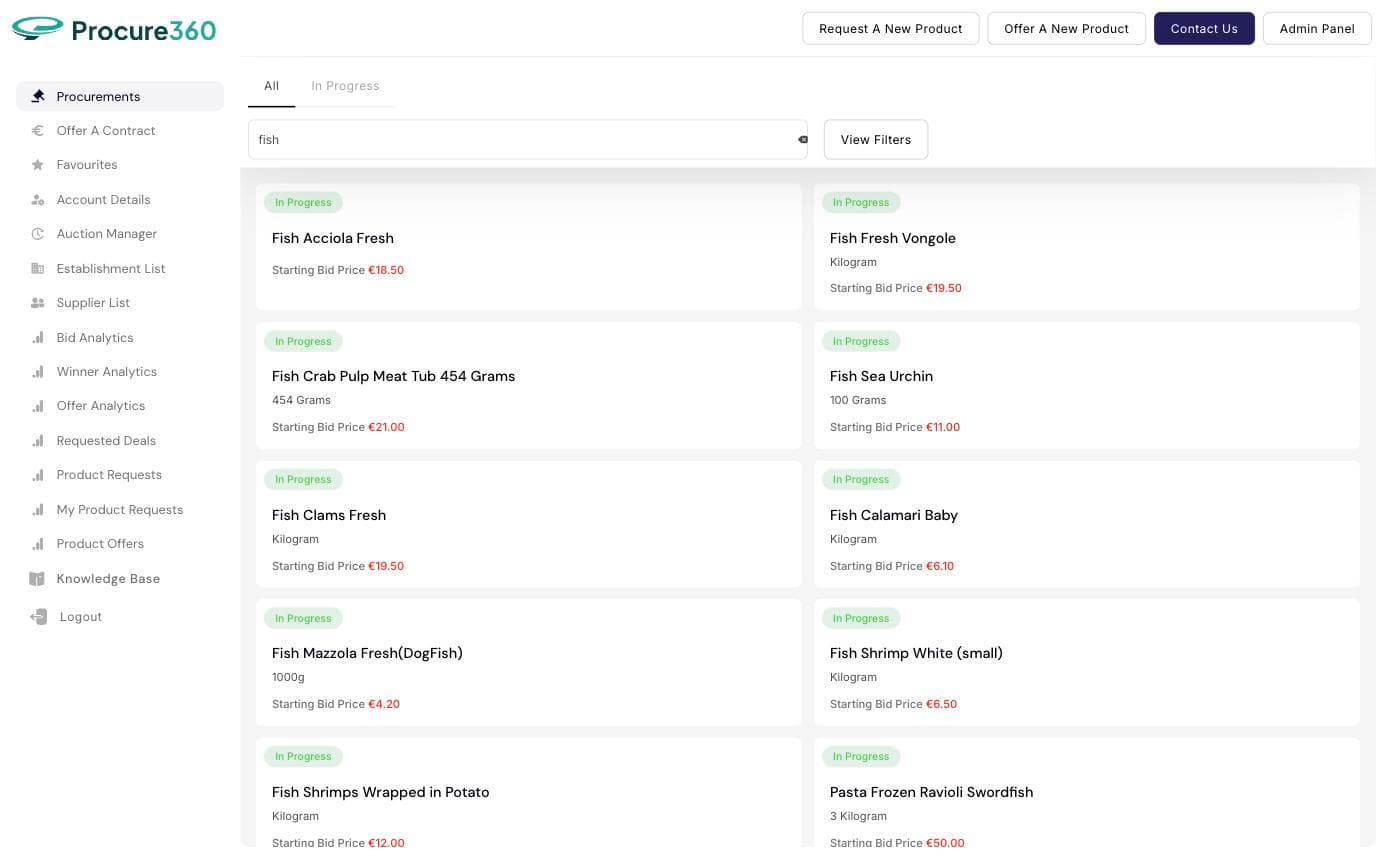Click the Procure360 logo

click(x=114, y=29)
